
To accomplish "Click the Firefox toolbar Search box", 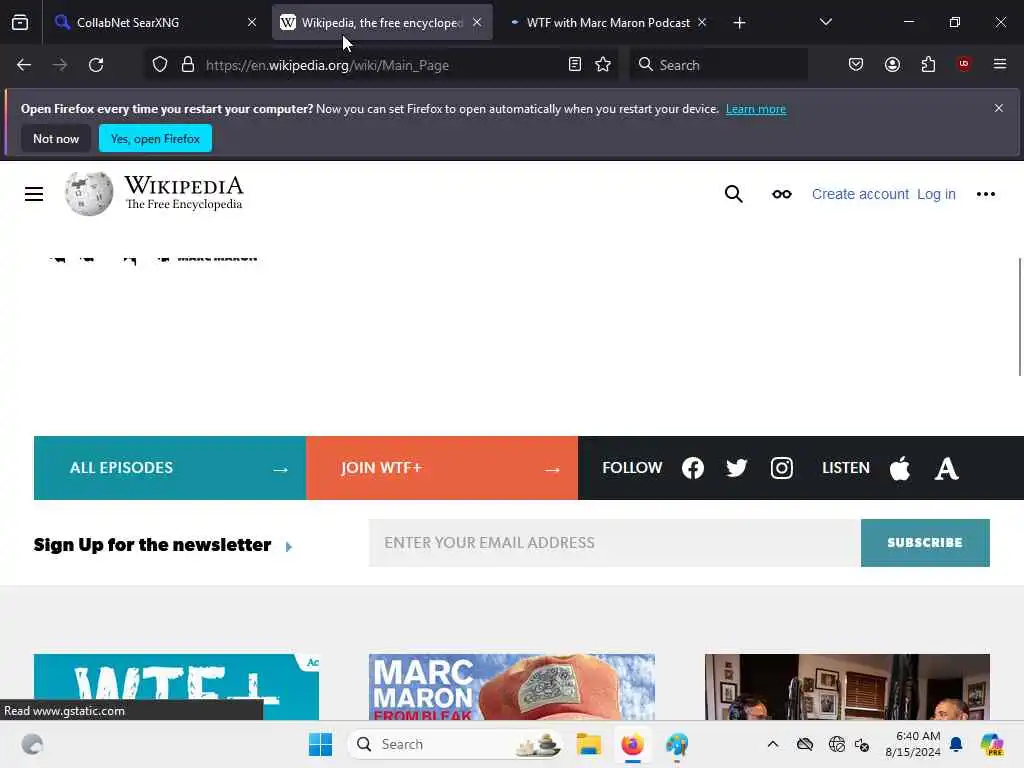I will tap(718, 65).
